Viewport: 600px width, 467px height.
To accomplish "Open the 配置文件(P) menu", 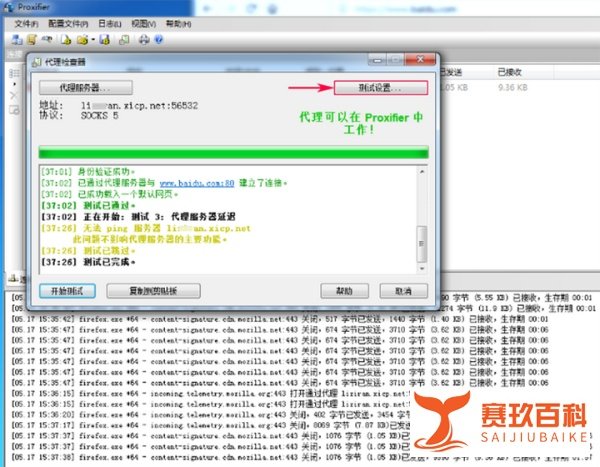I will pyautogui.click(x=68, y=24).
